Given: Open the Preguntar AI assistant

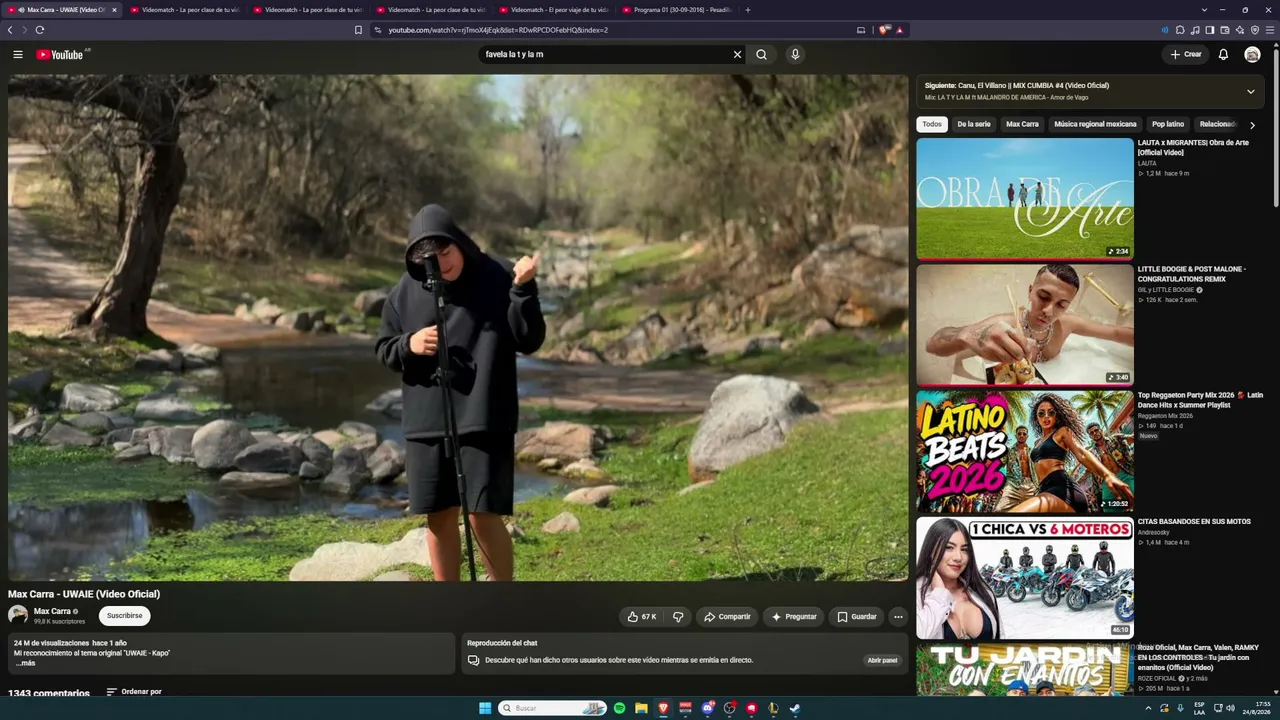Looking at the screenshot, I should click(x=794, y=617).
